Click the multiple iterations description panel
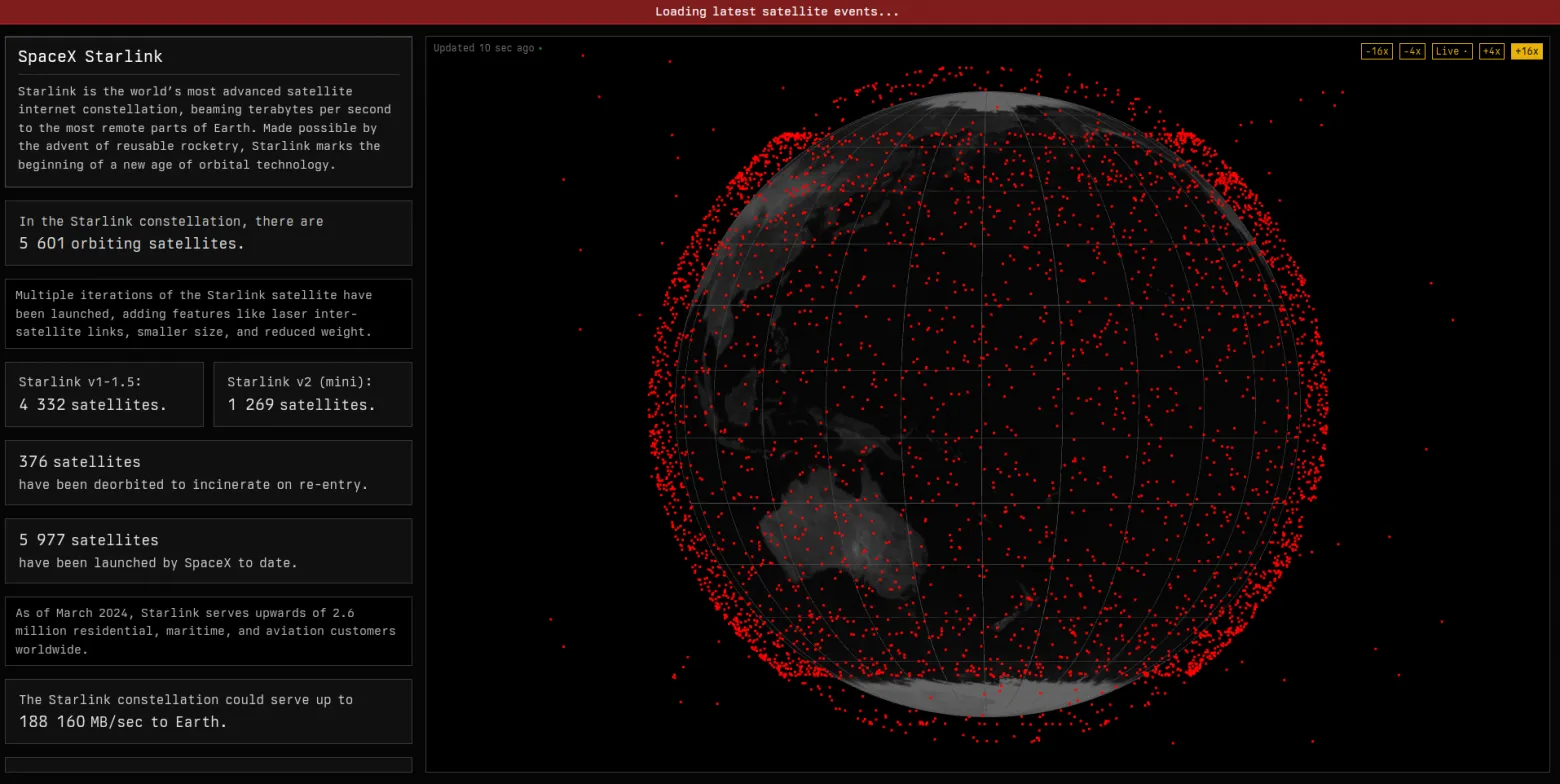This screenshot has height=784, width=1560. (208, 313)
